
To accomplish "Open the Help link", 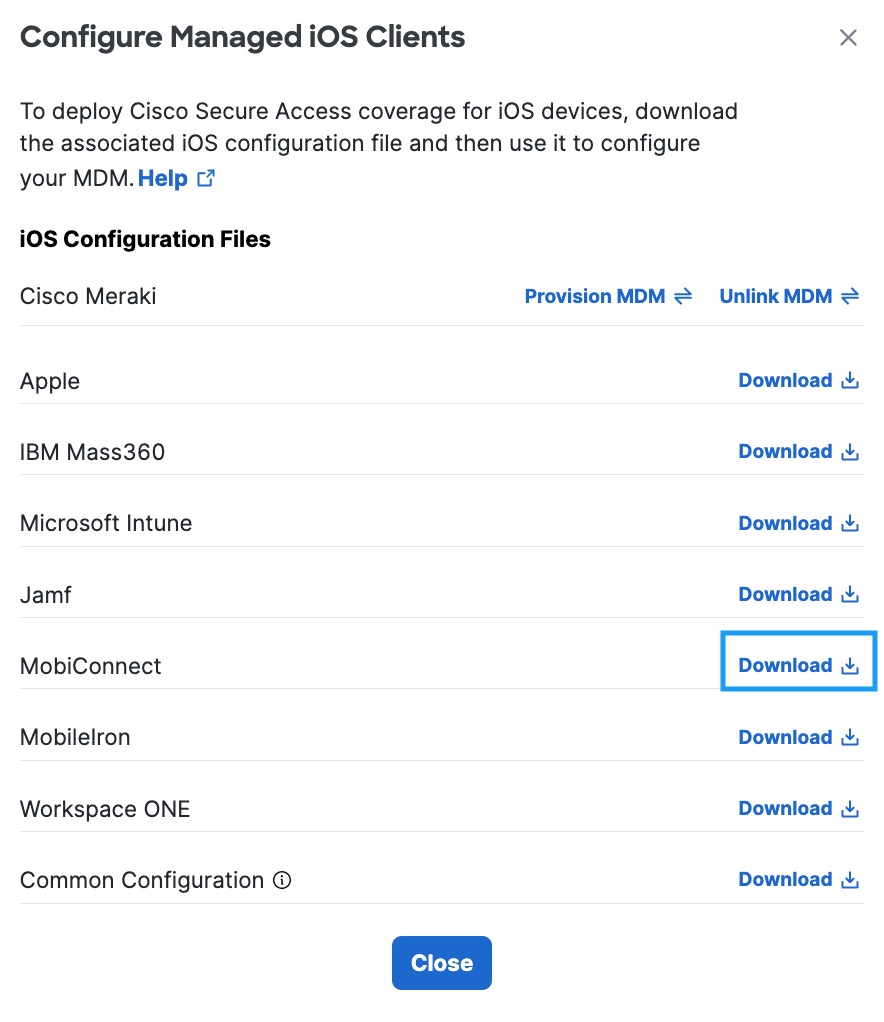I will pyautogui.click(x=162, y=178).
